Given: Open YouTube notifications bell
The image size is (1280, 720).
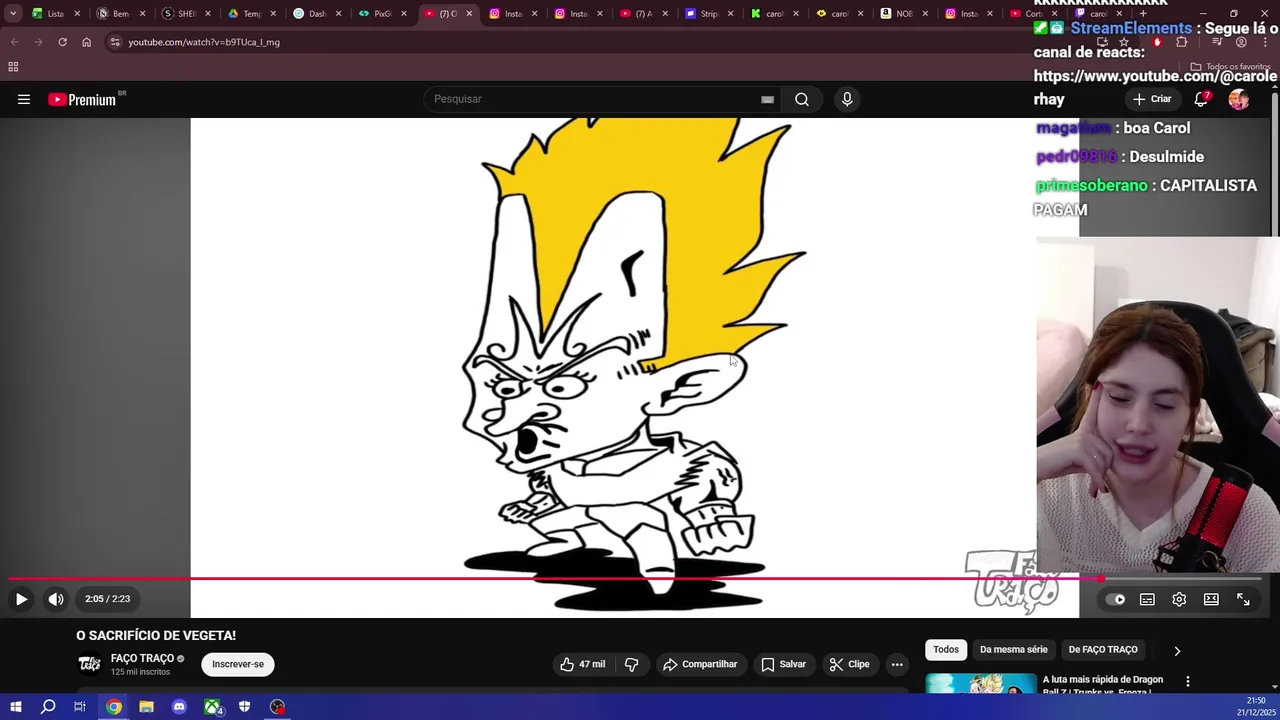Looking at the screenshot, I should [x=1201, y=99].
